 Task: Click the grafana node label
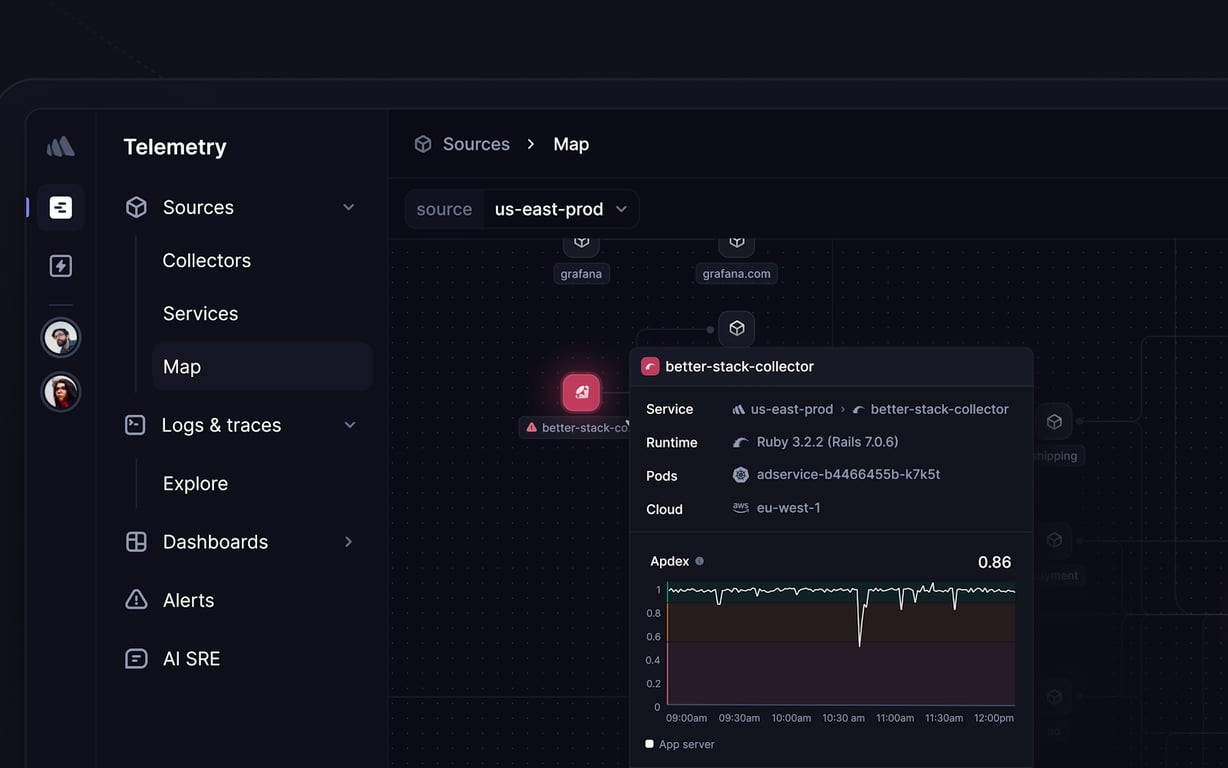[581, 272]
